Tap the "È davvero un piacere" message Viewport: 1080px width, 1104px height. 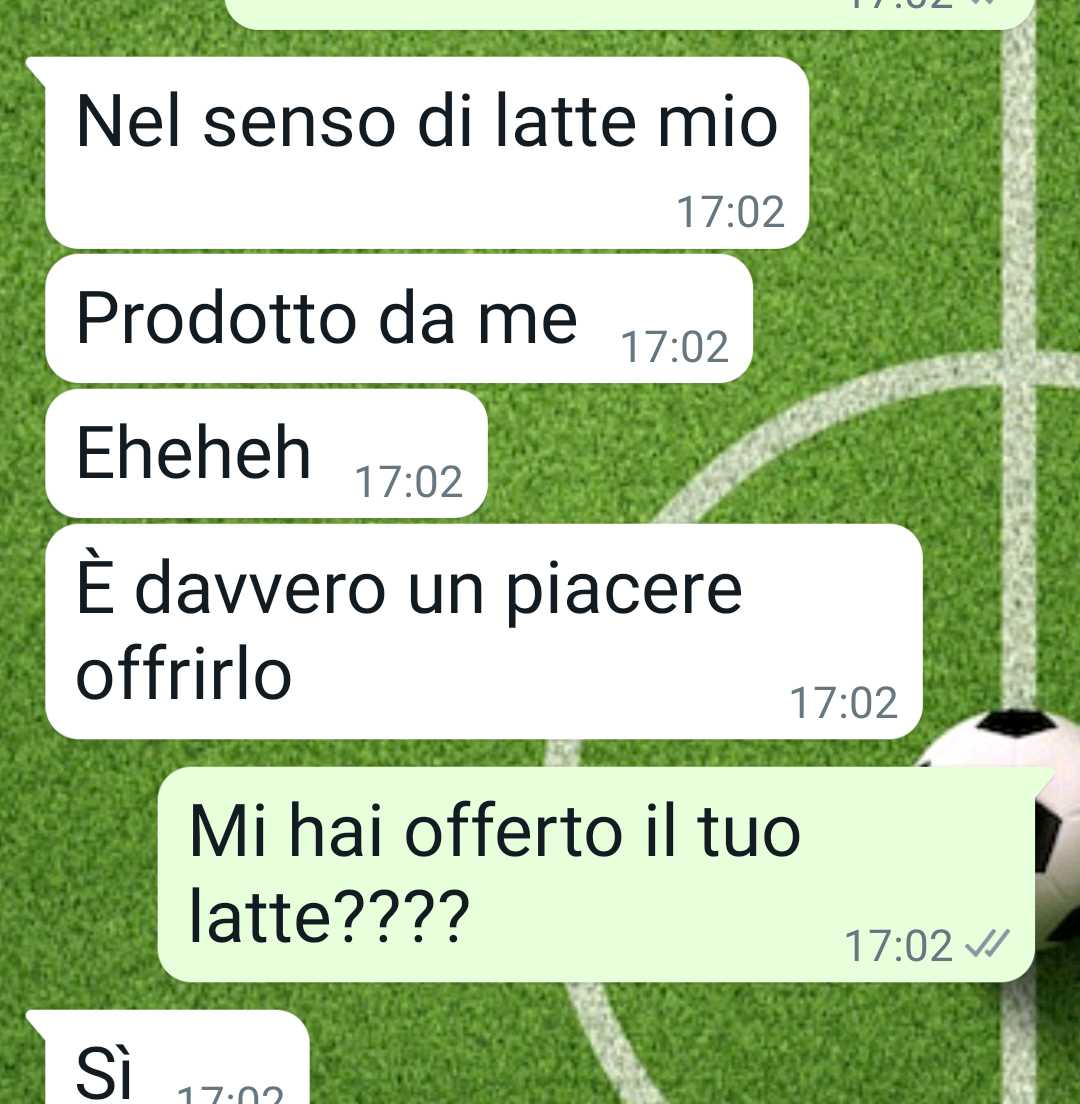point(484,632)
